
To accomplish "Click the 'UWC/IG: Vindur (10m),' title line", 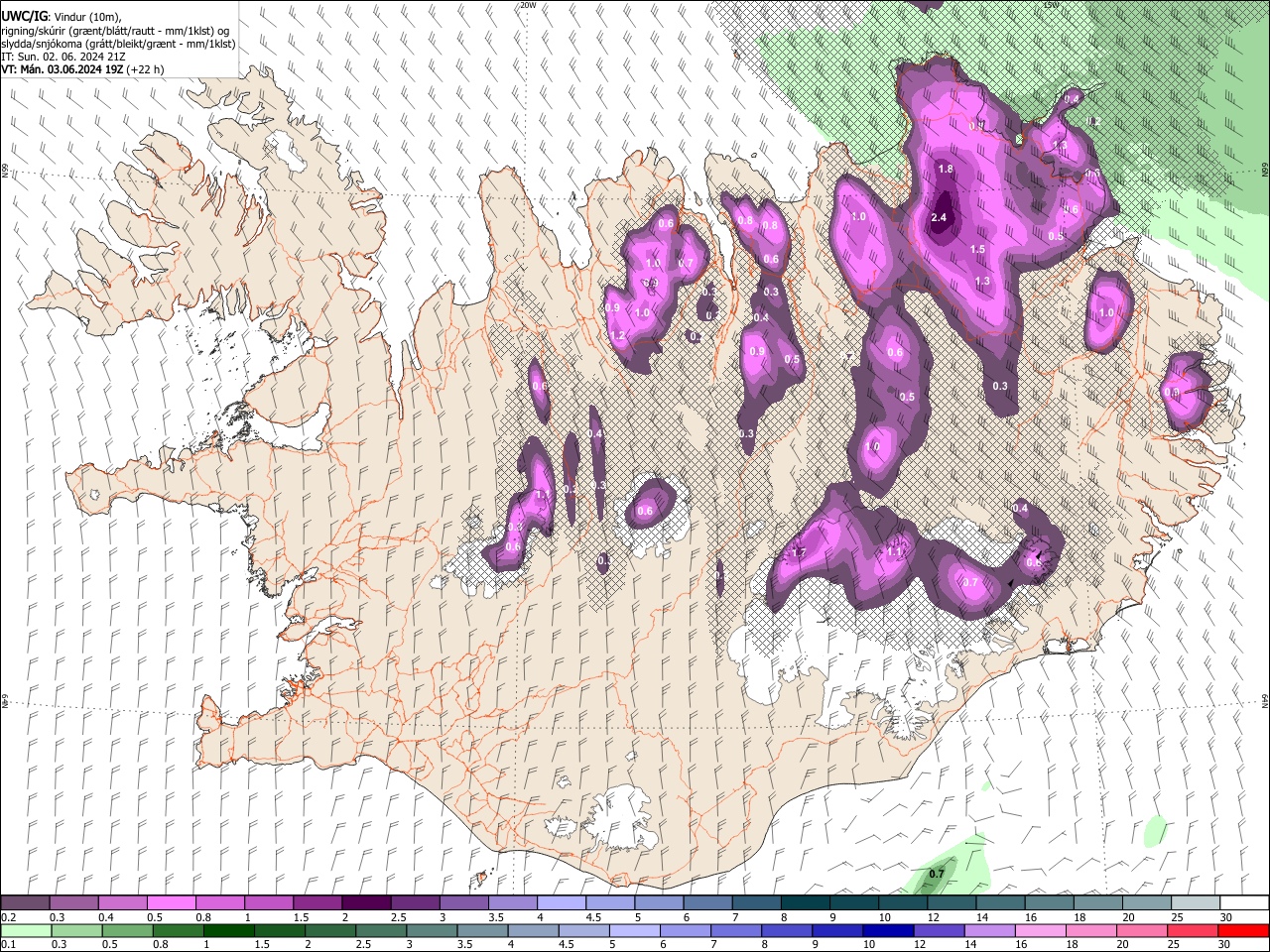I will coord(61,17).
